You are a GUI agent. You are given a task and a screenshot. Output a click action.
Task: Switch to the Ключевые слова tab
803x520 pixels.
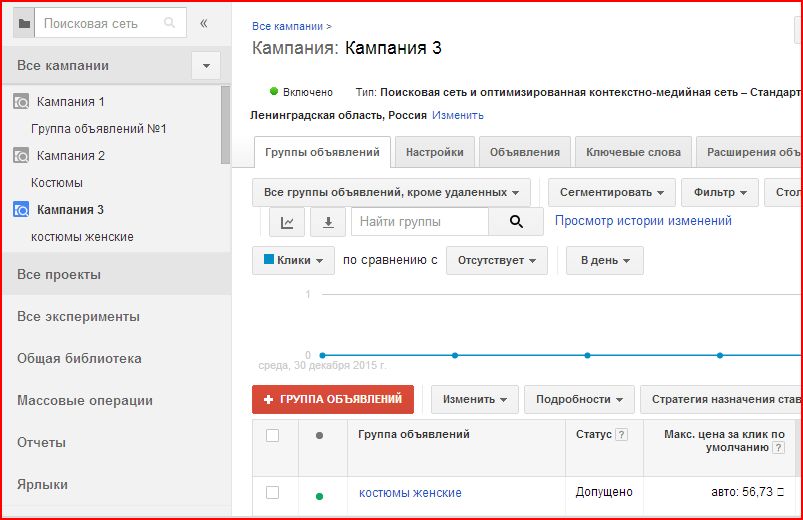(633, 152)
